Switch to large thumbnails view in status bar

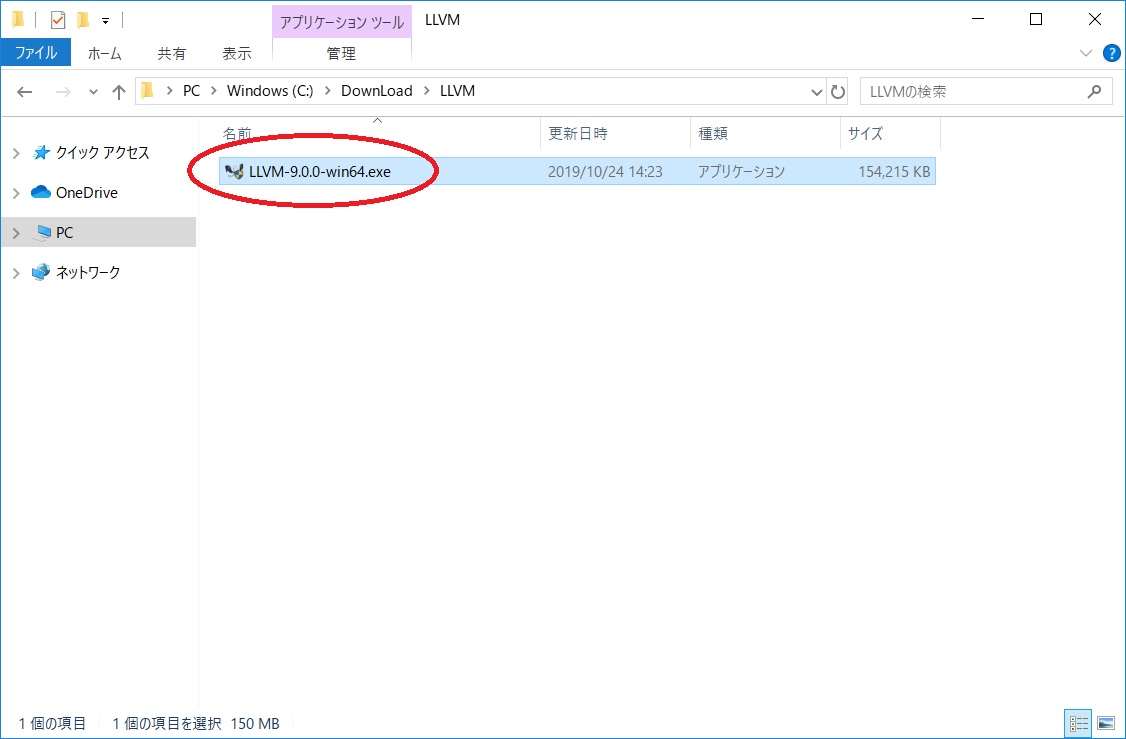pyautogui.click(x=1104, y=723)
